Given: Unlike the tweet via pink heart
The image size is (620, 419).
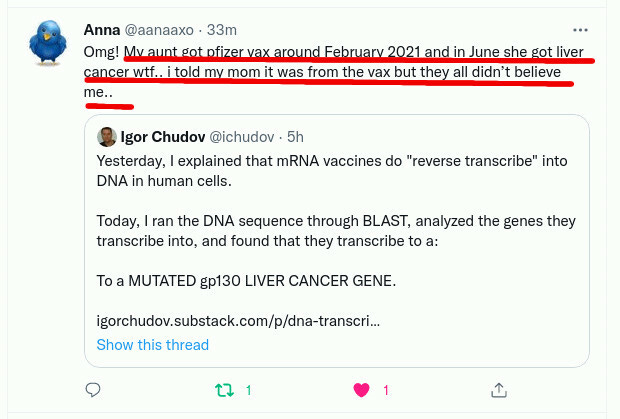Looking at the screenshot, I should click(x=361, y=390).
